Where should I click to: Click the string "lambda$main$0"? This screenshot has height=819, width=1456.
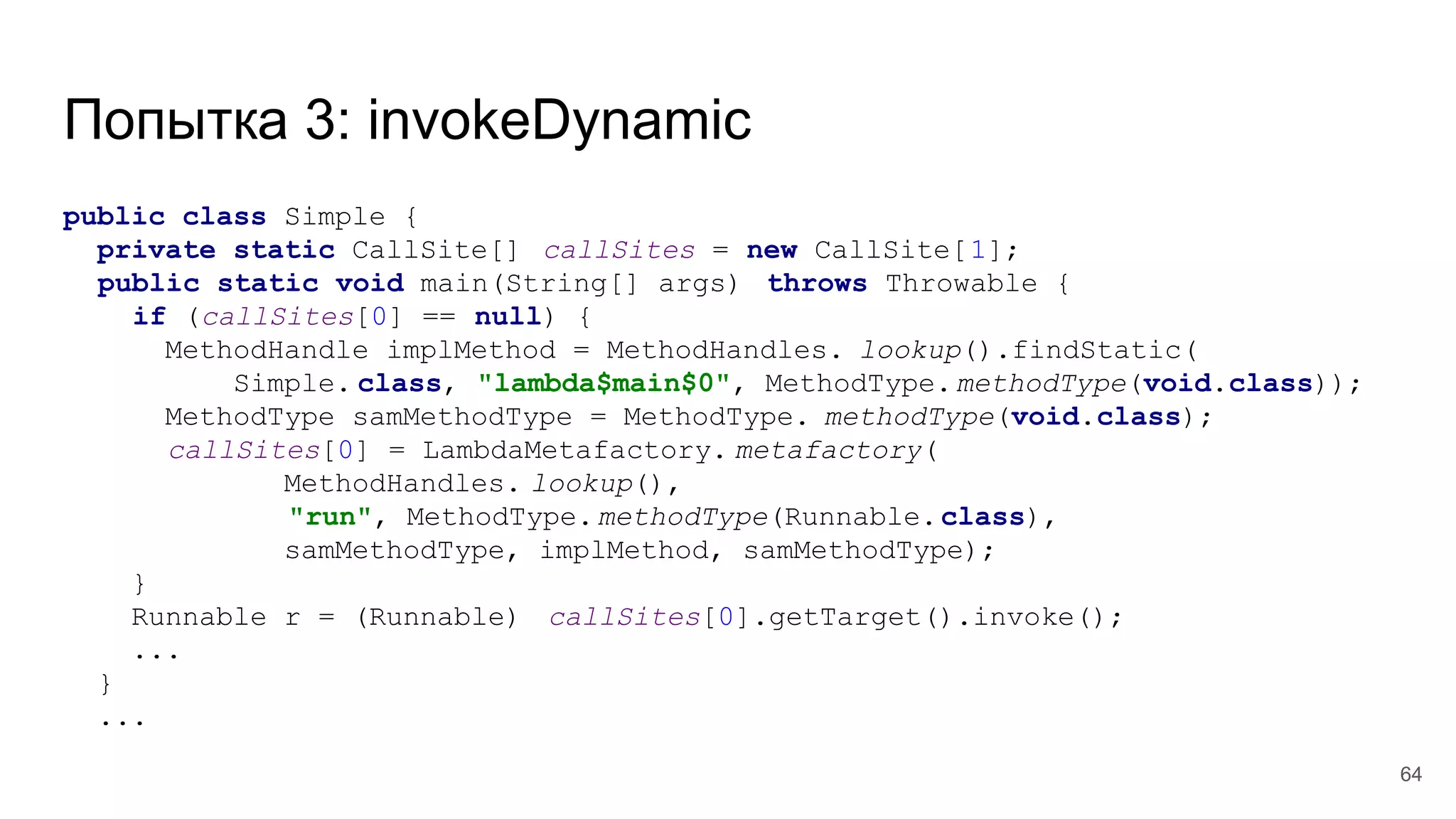604,384
